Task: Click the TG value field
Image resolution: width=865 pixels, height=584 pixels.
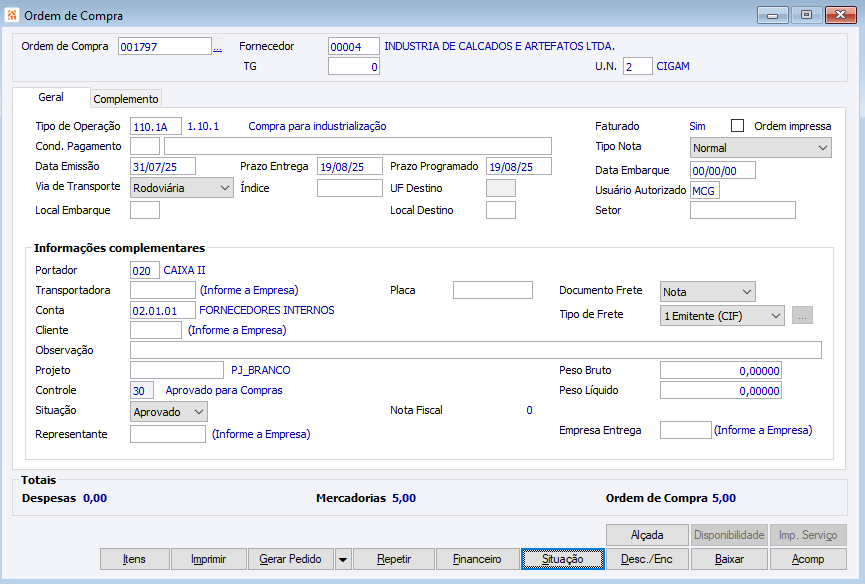Action: click(353, 66)
